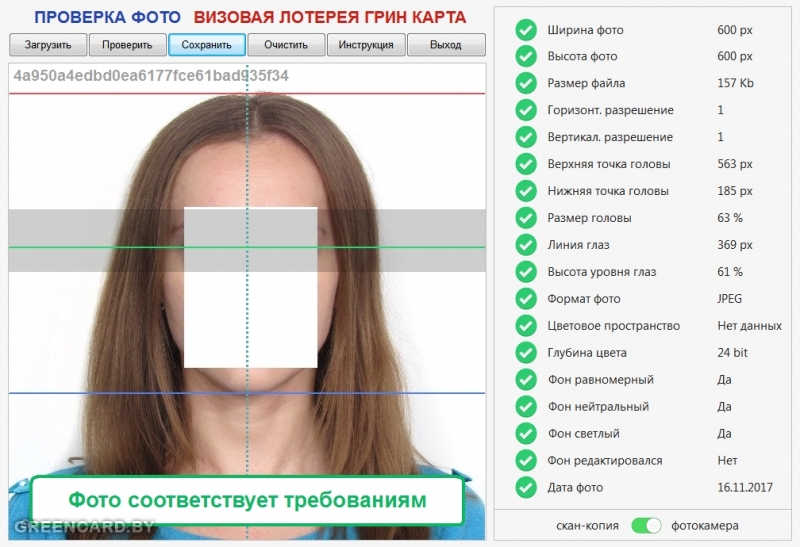
Task: Click the скан-копия label
Action: pyautogui.click(x=587, y=526)
